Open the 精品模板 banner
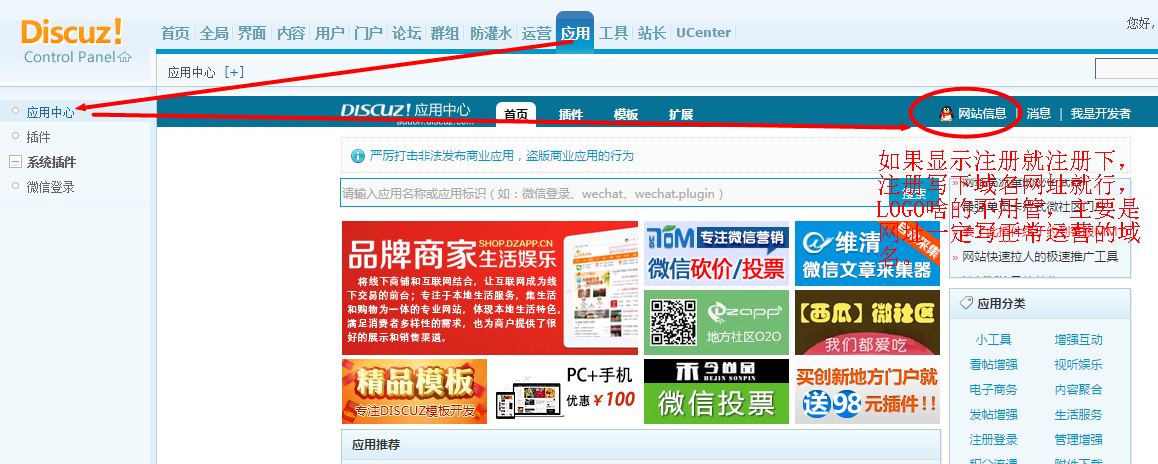The image size is (1158, 464). [414, 392]
